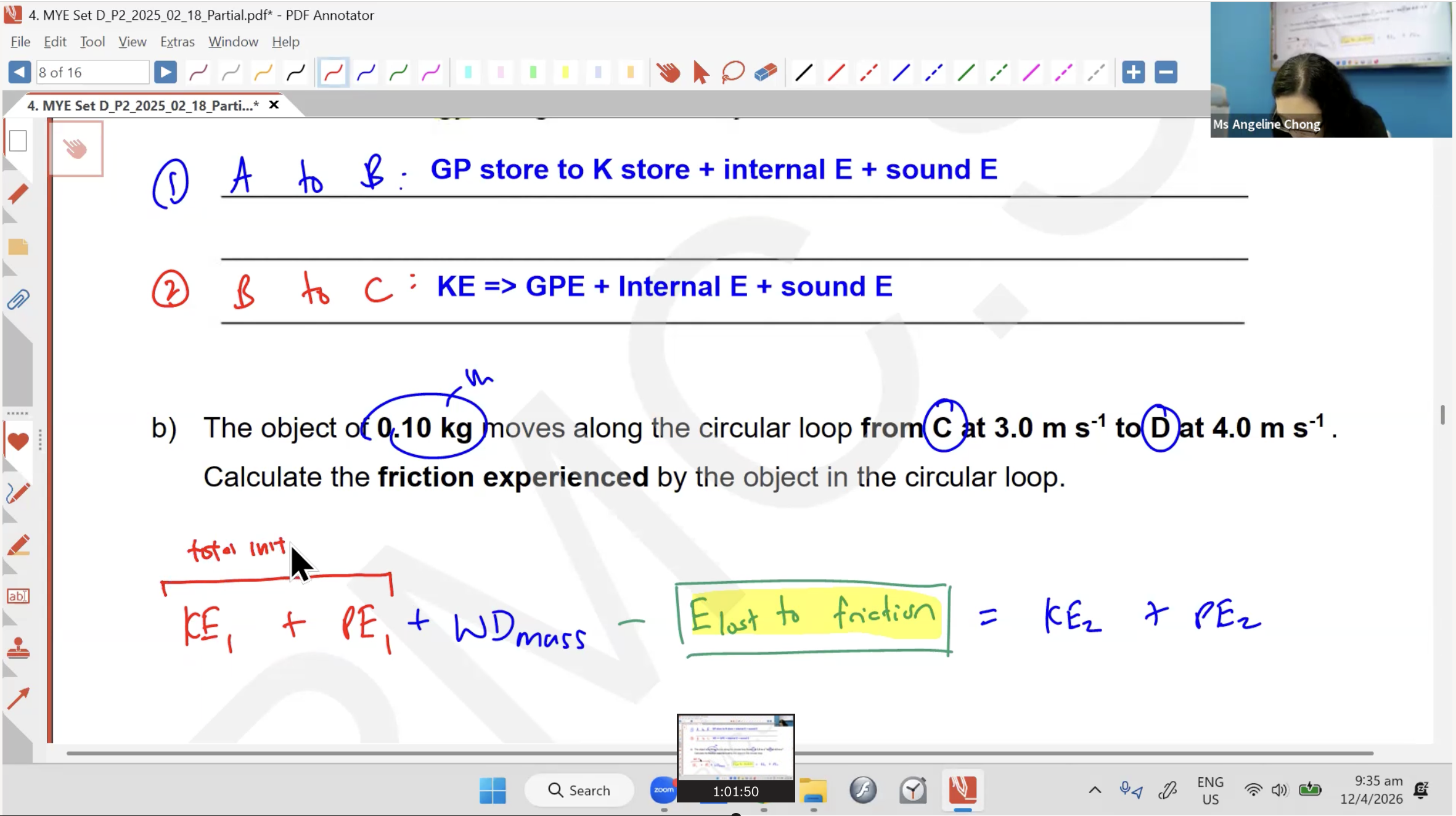Image resolution: width=1456 pixels, height=816 pixels.
Task: Select the dark red pen preset
Action: pyautogui.click(x=198, y=73)
